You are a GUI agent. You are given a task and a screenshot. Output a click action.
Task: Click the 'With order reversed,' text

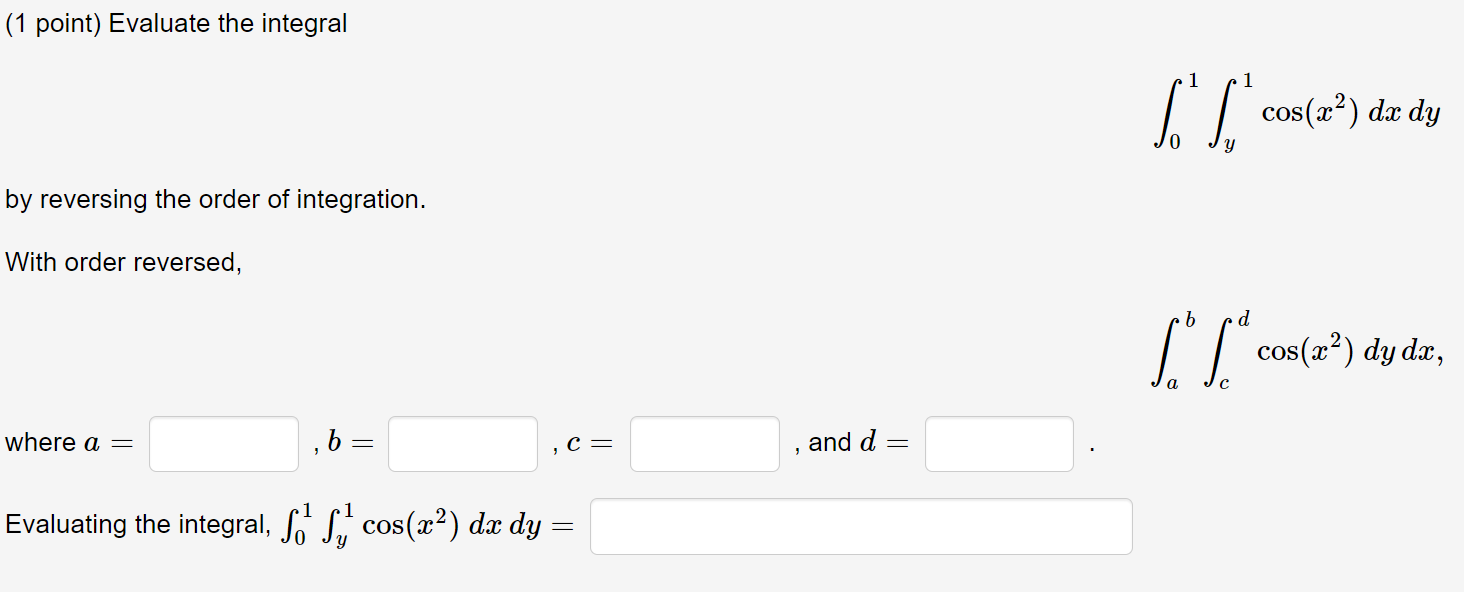point(123,262)
